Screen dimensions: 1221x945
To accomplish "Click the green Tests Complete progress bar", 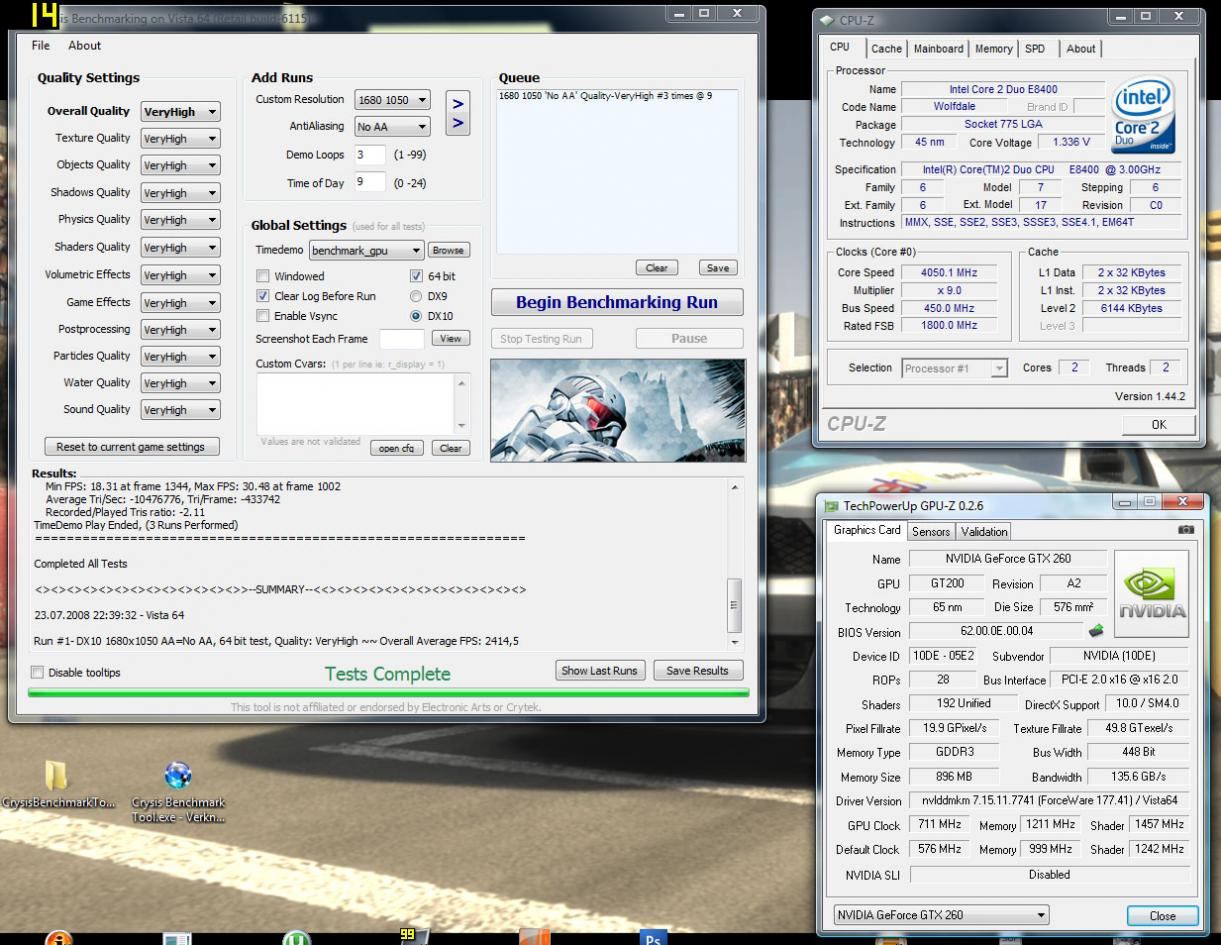I will [388, 692].
